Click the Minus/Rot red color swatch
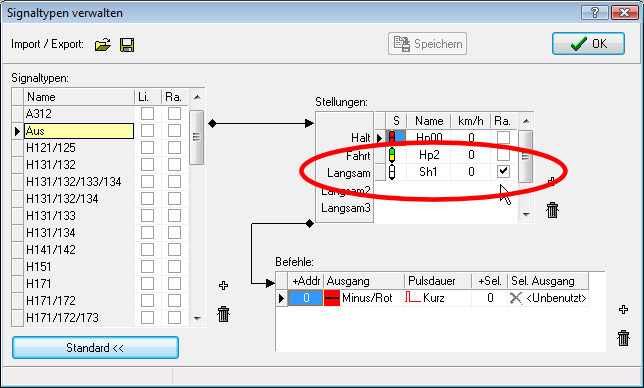This screenshot has width=644, height=388. click(x=332, y=298)
